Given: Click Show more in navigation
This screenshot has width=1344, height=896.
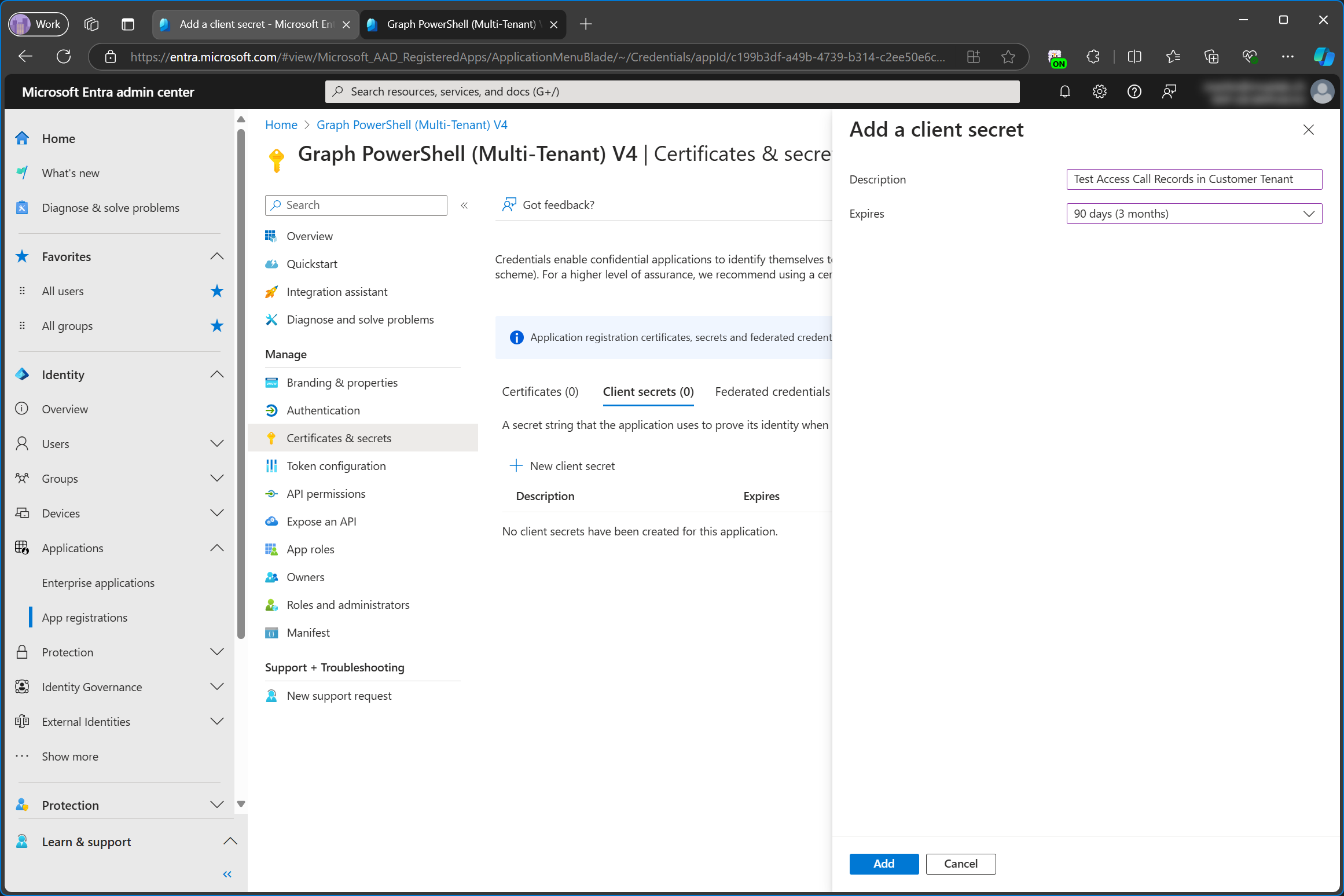Looking at the screenshot, I should pyautogui.click(x=70, y=757).
